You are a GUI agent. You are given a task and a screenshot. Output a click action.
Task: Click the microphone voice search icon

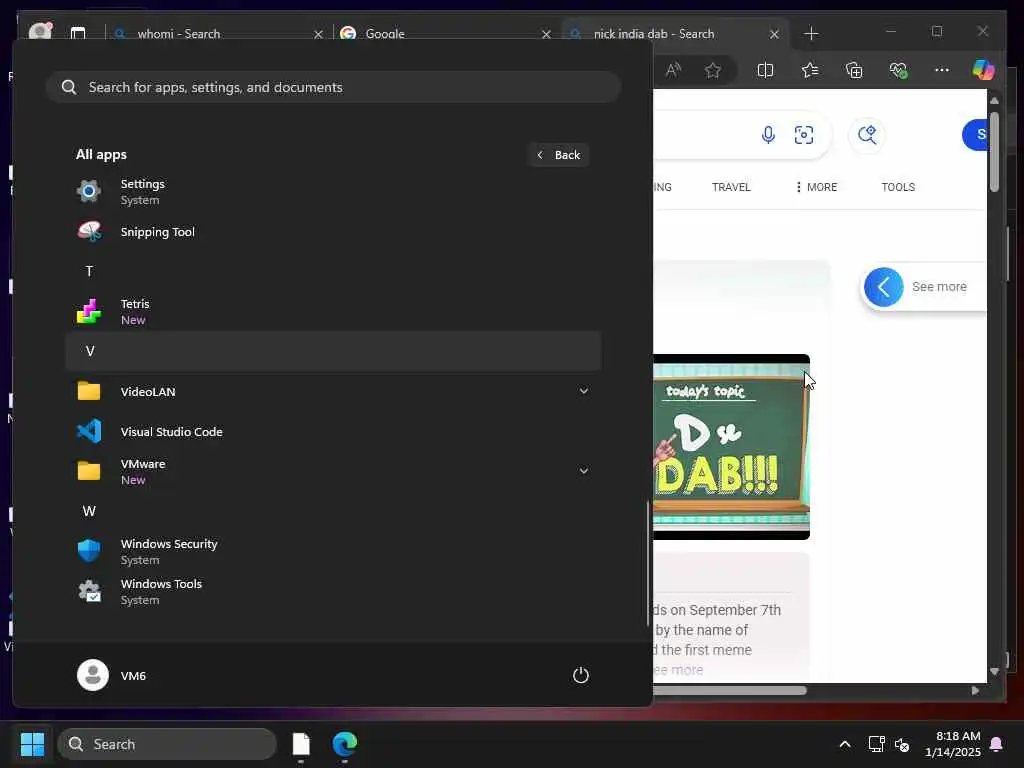[x=768, y=135]
